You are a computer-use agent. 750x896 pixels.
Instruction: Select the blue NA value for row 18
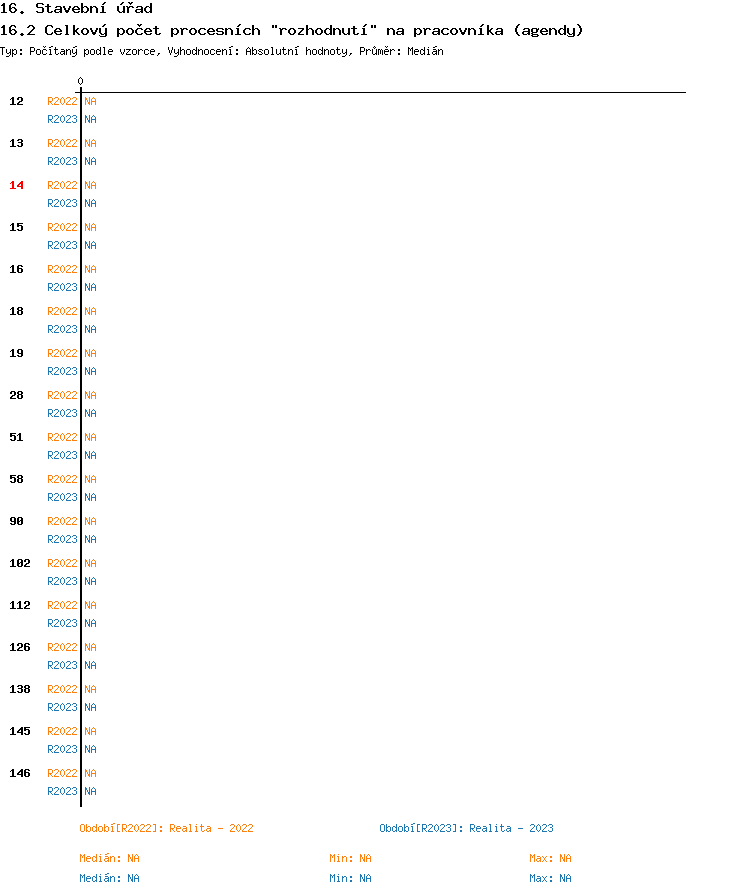point(90,329)
